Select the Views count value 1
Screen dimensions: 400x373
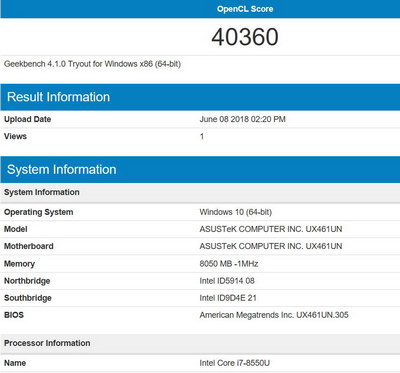tap(202, 136)
